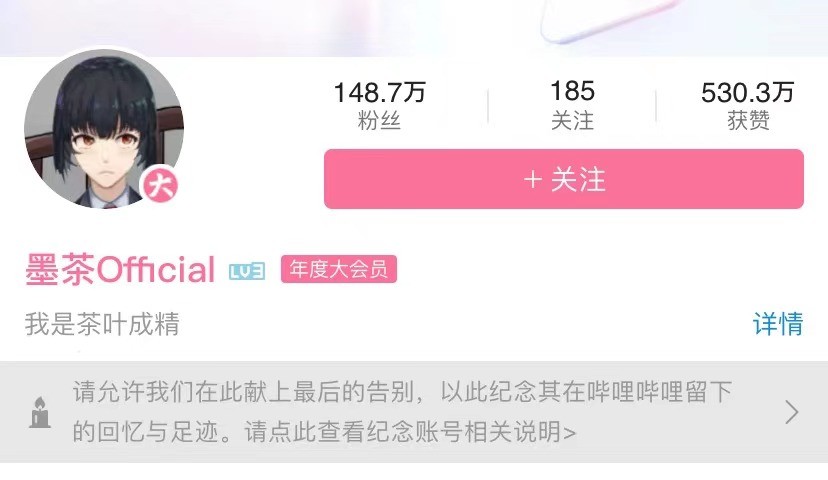
Task: Tap the 粉丝 label under follower count
Action: point(379,120)
